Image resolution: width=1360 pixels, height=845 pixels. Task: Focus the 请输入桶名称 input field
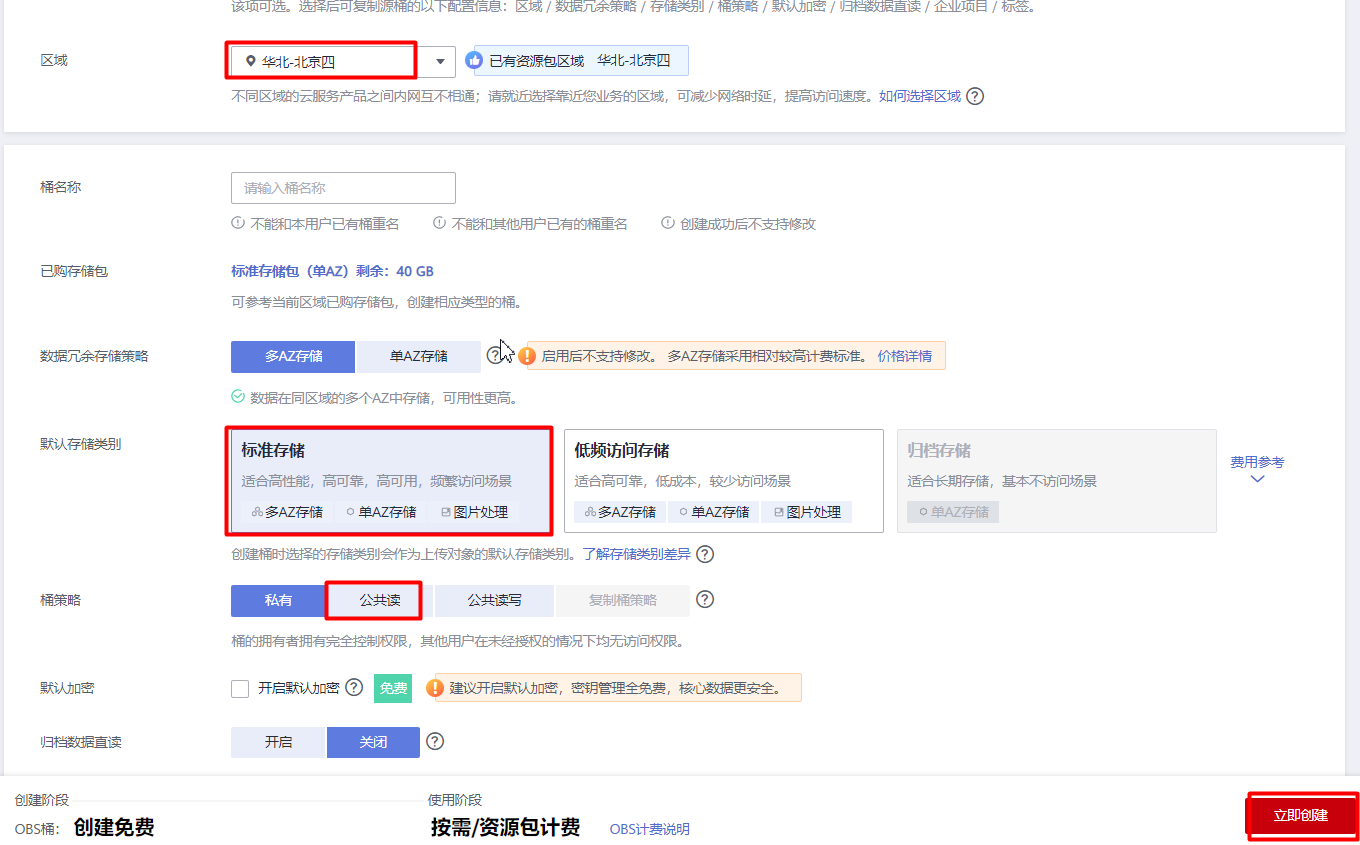[x=343, y=188]
